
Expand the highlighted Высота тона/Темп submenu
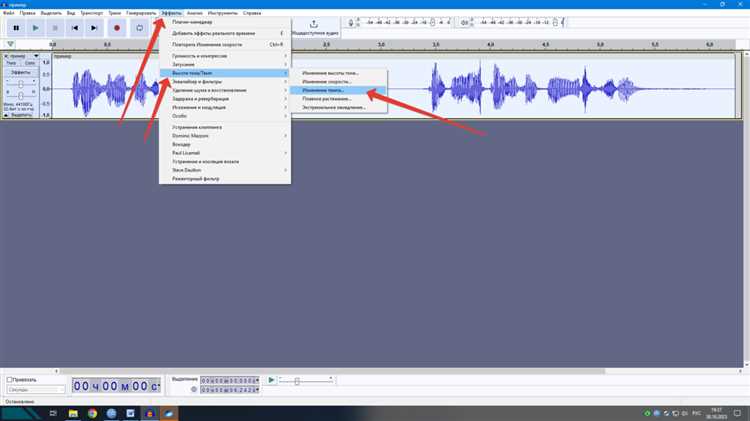tap(225, 73)
